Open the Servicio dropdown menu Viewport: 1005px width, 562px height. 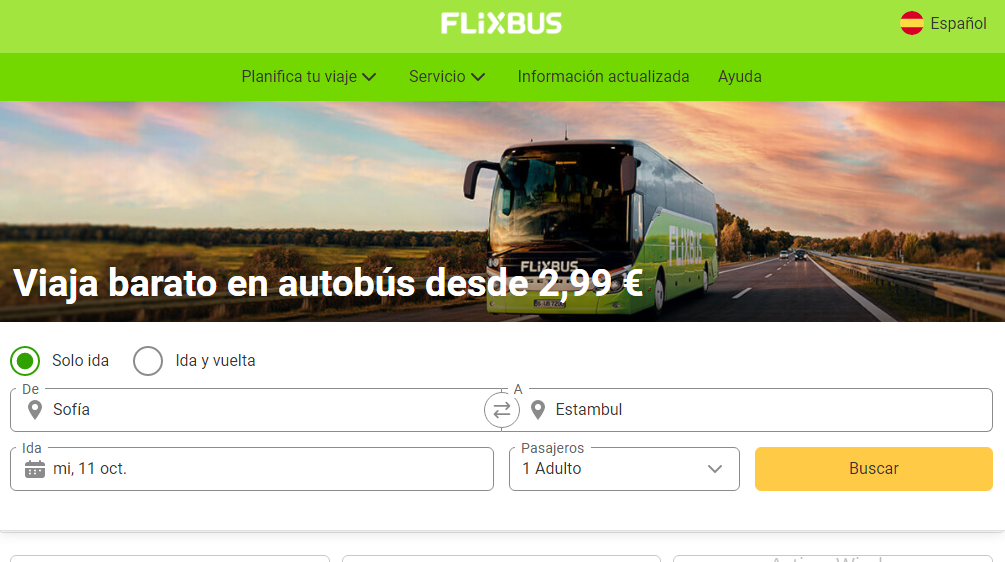point(447,77)
